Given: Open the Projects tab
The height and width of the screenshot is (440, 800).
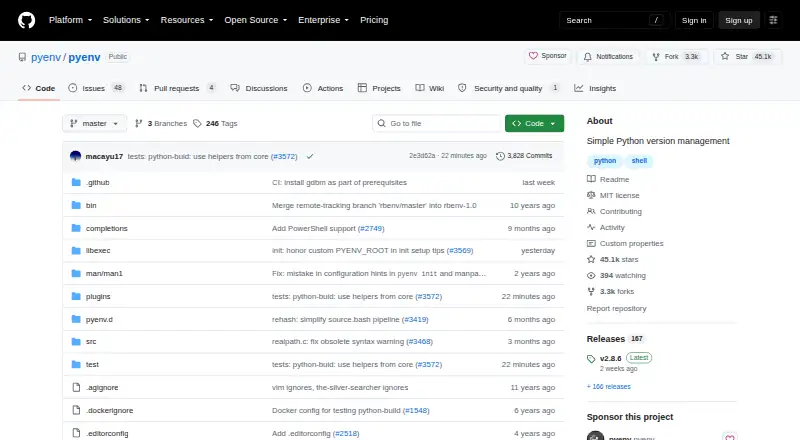Looking at the screenshot, I should (379, 88).
